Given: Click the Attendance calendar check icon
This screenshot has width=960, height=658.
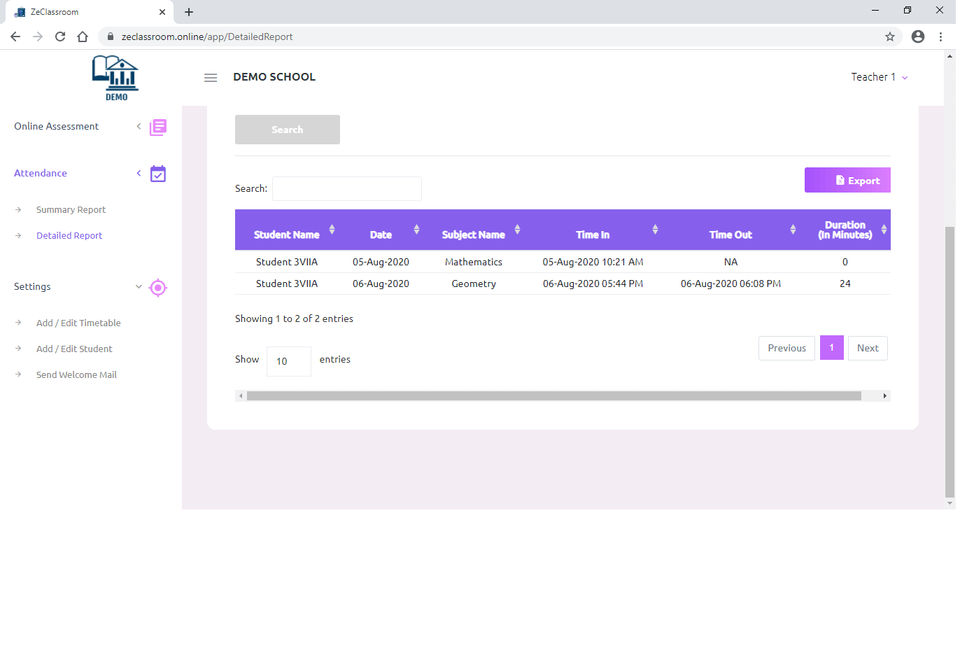Looking at the screenshot, I should 158,174.
